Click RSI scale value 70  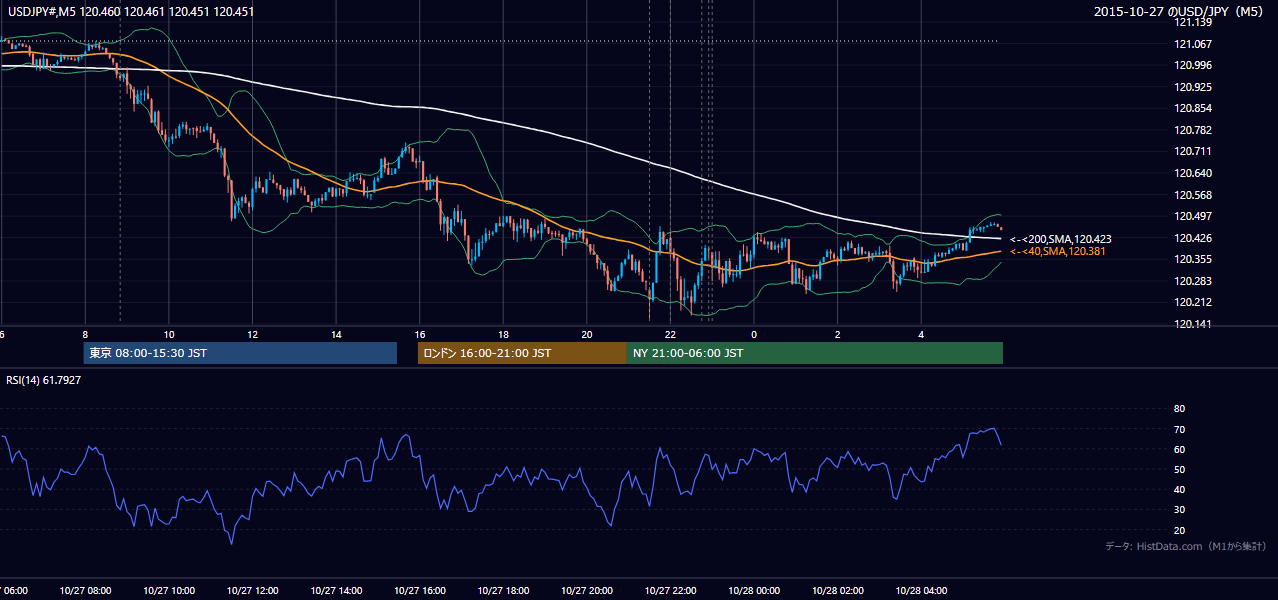(1179, 429)
